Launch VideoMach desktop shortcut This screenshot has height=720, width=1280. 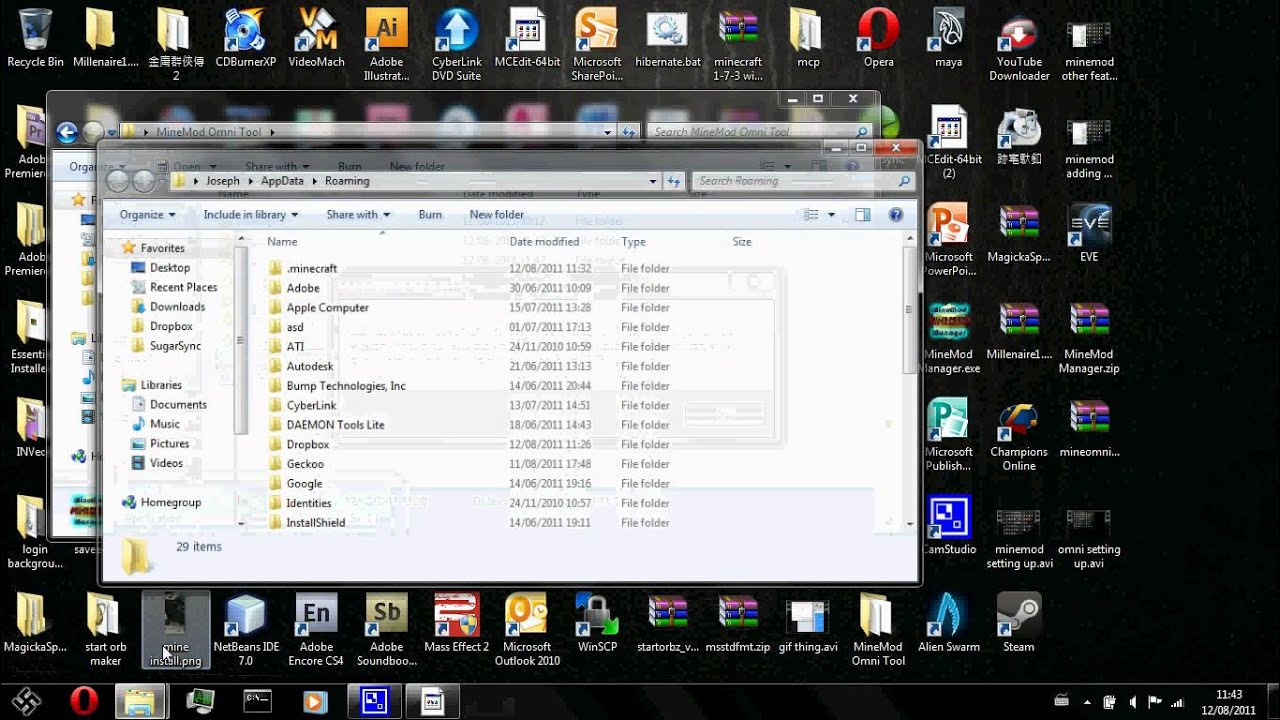[316, 38]
